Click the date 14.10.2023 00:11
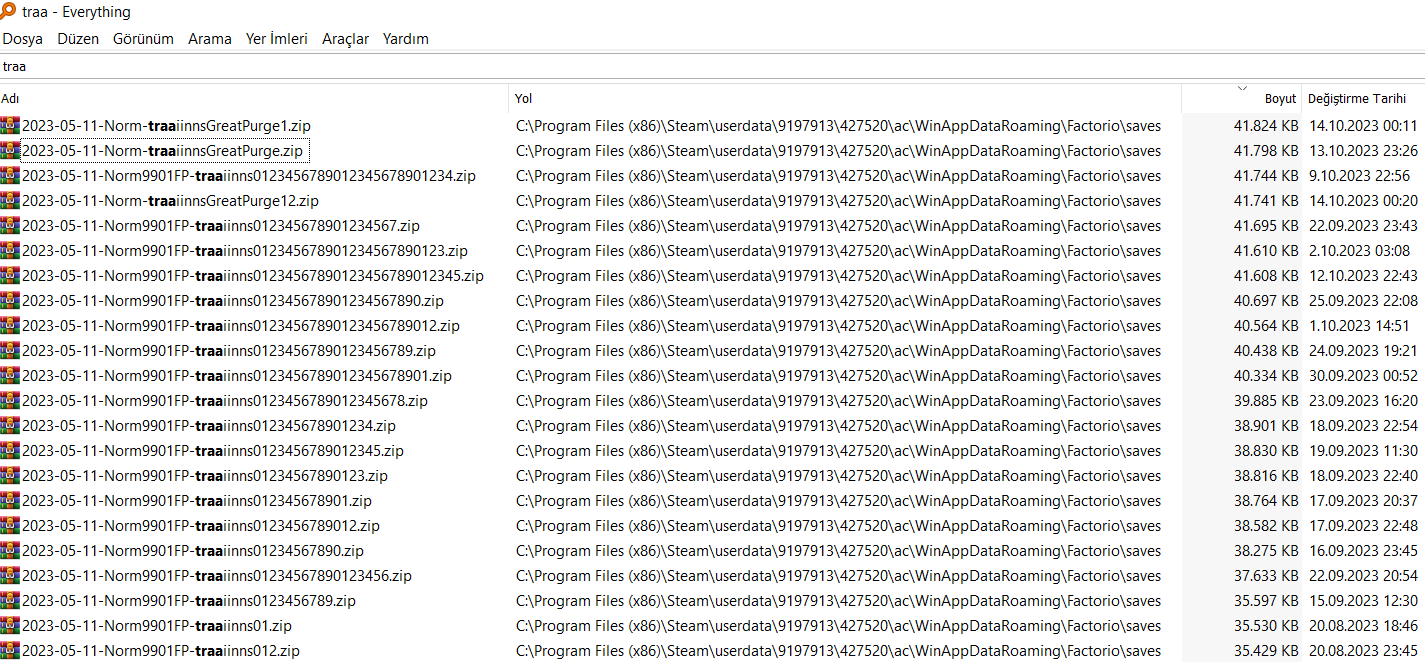Viewport: 1425px width, 662px height. click(x=1363, y=126)
